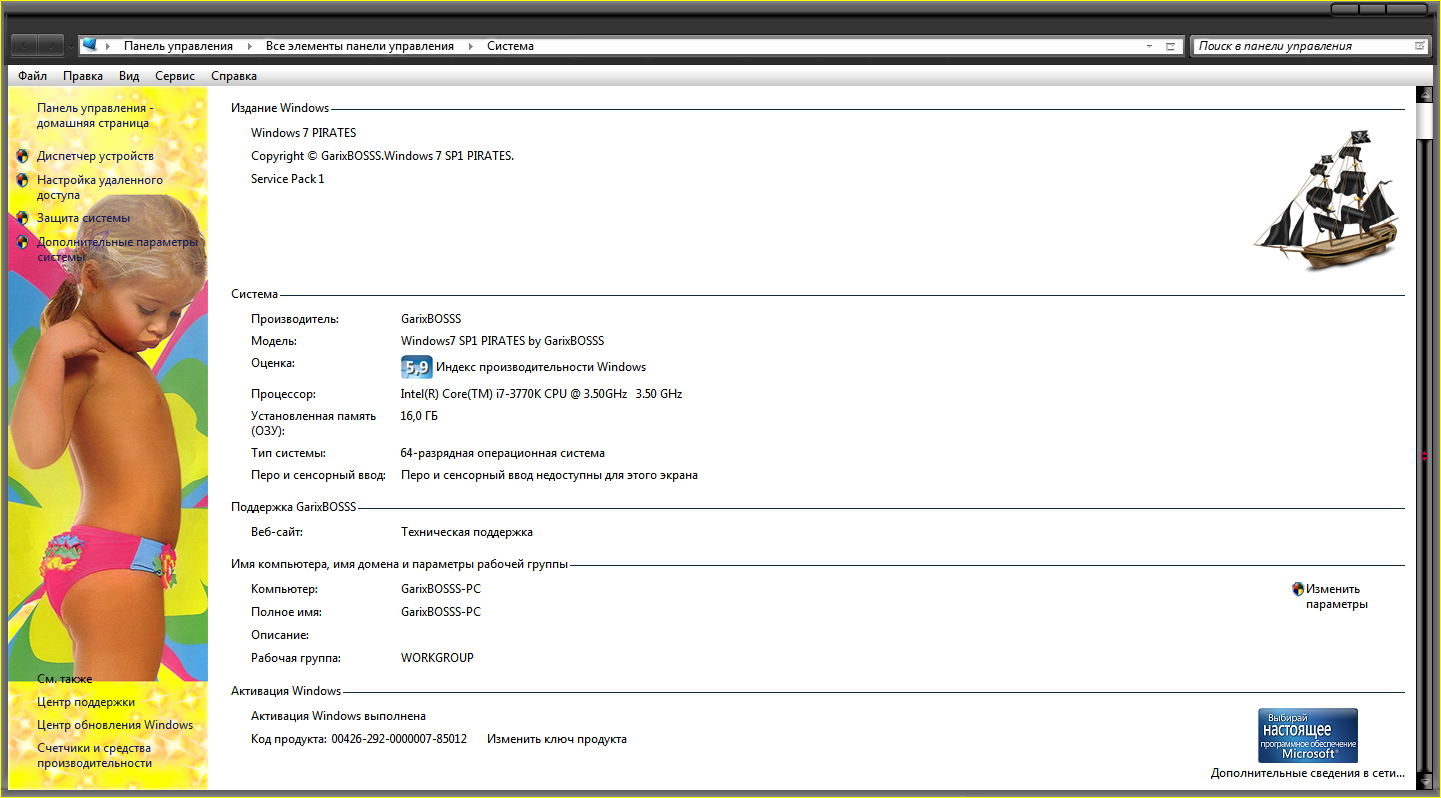Click the 16,0 ГБ memory value
Image resolution: width=1441 pixels, height=798 pixels.
click(x=419, y=416)
